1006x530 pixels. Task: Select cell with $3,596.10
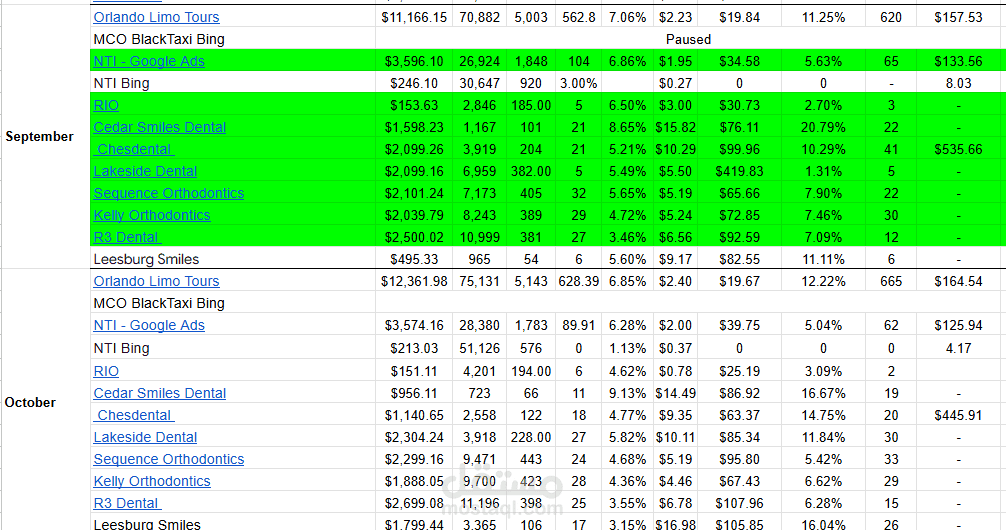[x=414, y=61]
